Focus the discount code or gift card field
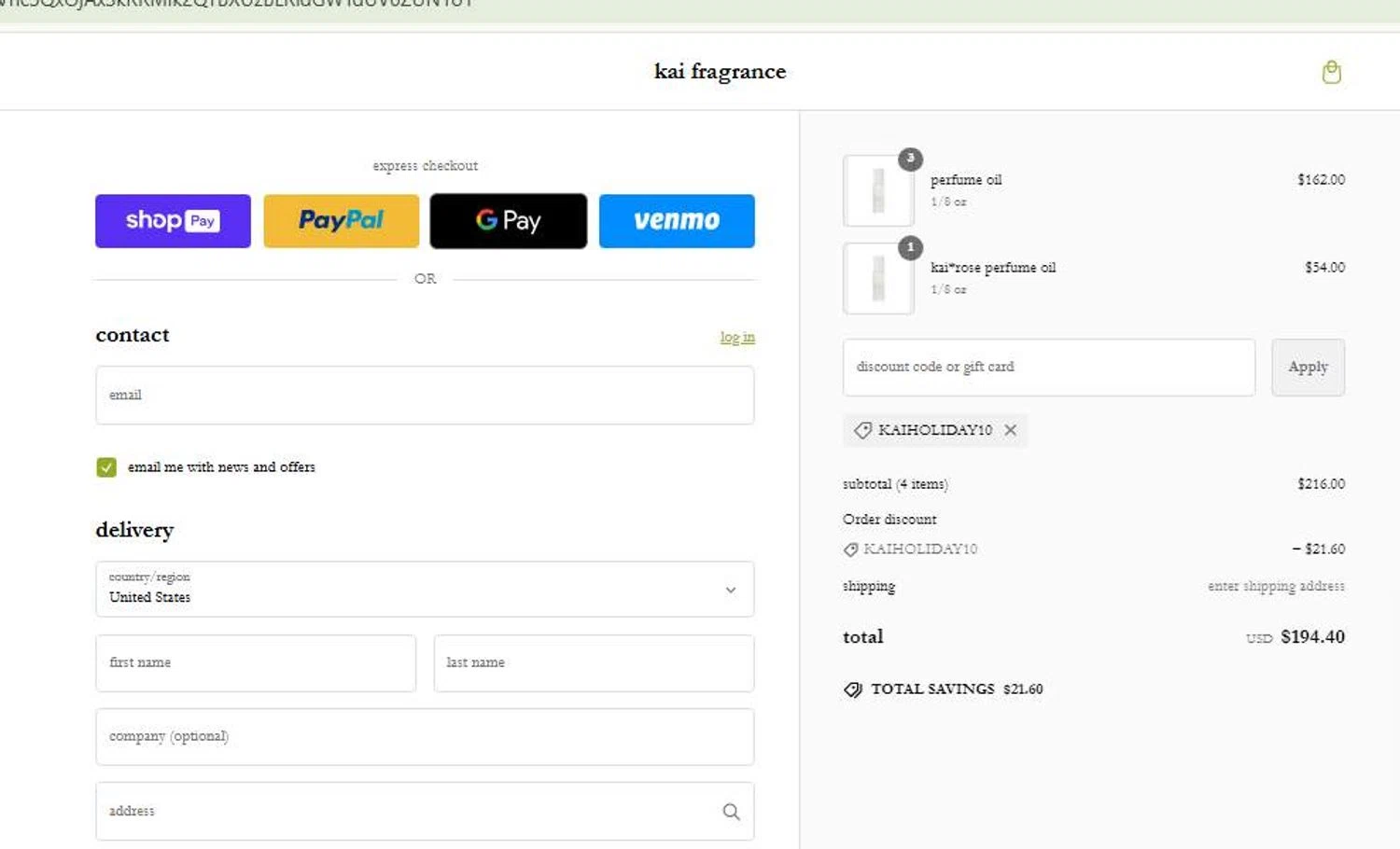The width and height of the screenshot is (1400, 849). pyautogui.click(x=1049, y=368)
